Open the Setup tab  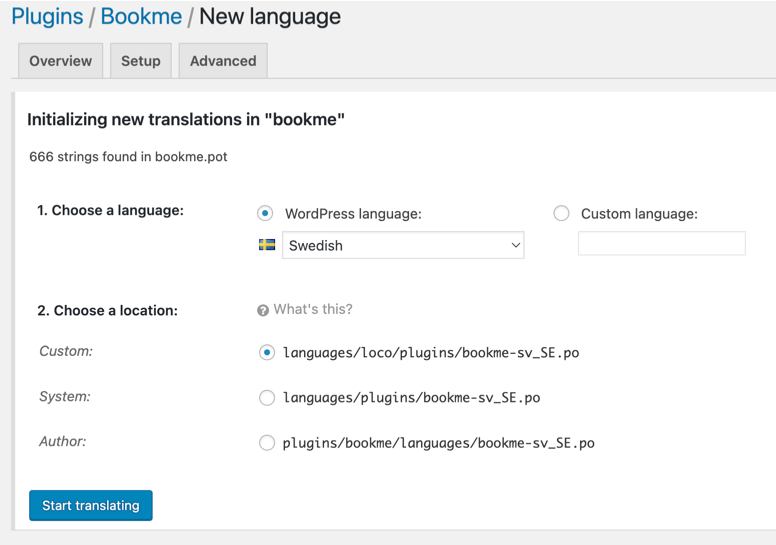pos(141,61)
